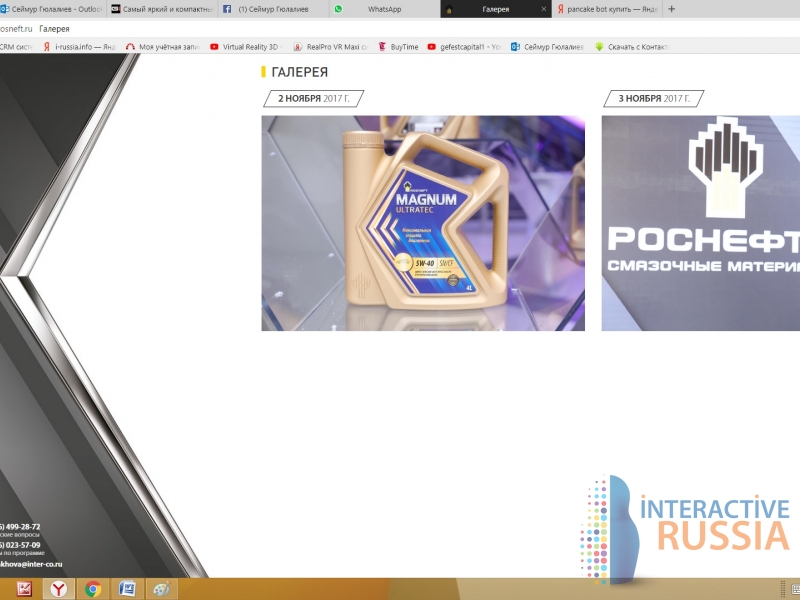Open the Magnum Ultratec oil canister photo

(423, 223)
